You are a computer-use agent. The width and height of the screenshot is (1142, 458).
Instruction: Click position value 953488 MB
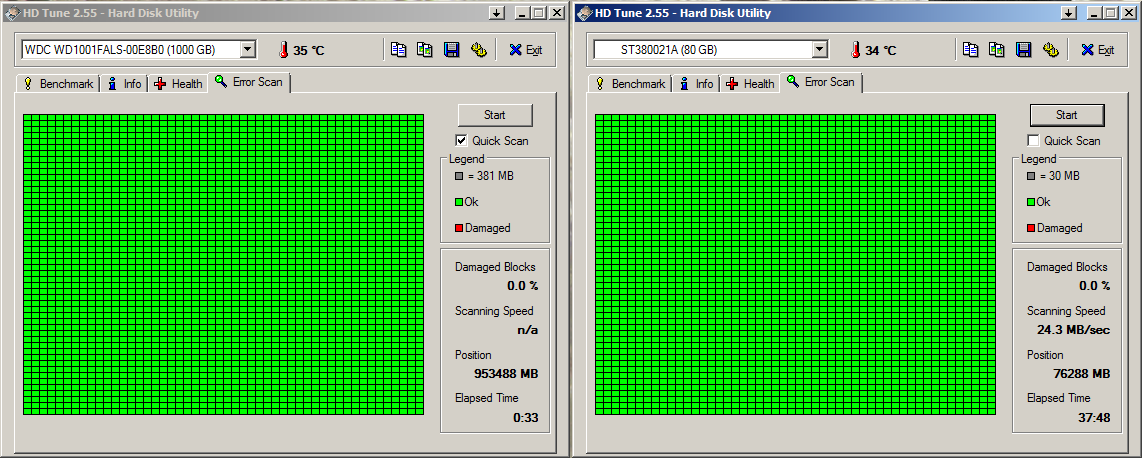coord(505,374)
